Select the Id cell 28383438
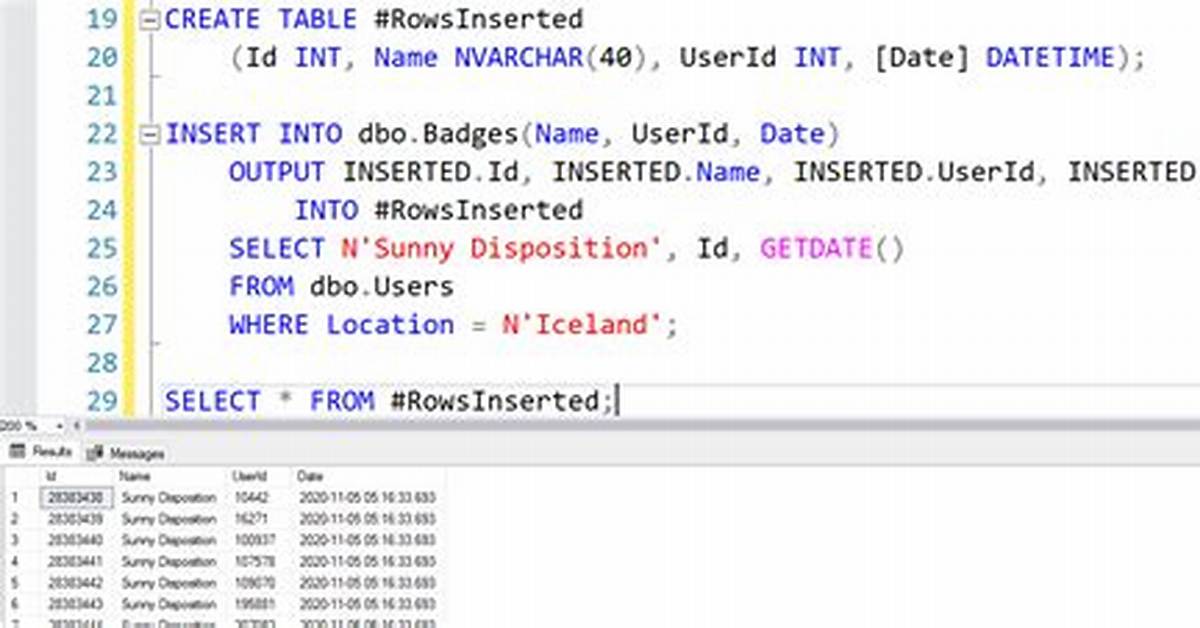The image size is (1200, 628). (x=74, y=497)
